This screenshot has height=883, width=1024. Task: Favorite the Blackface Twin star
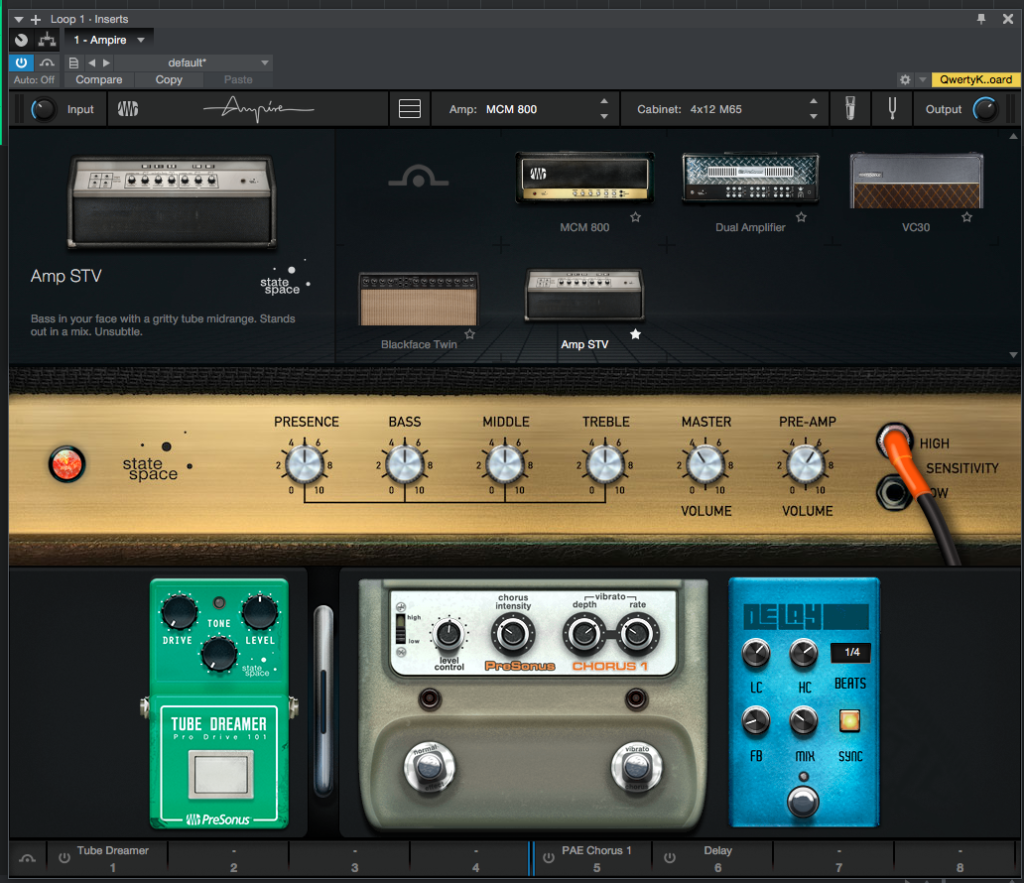click(470, 334)
